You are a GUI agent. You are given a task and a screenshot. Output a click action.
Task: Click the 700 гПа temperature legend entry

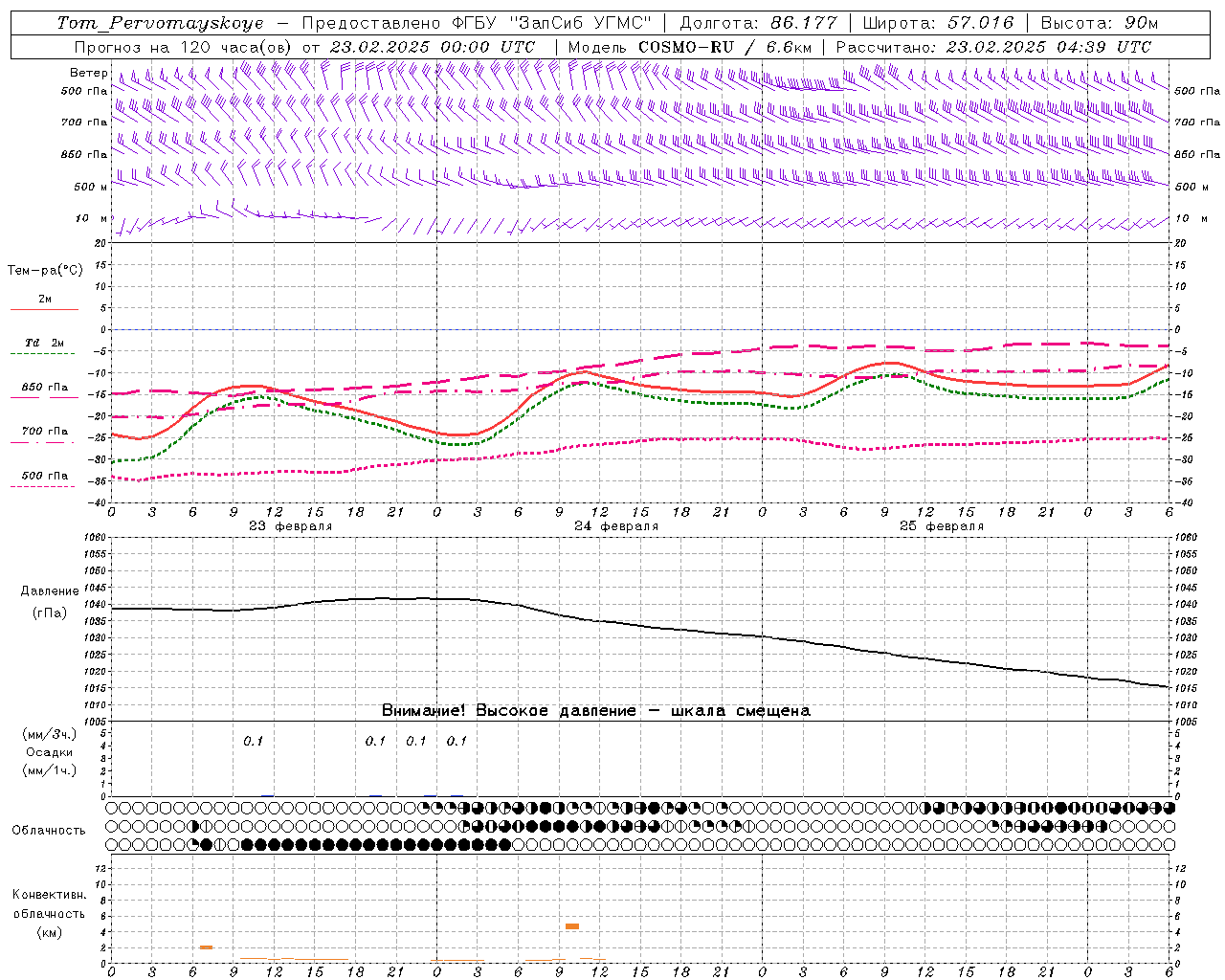tap(45, 431)
